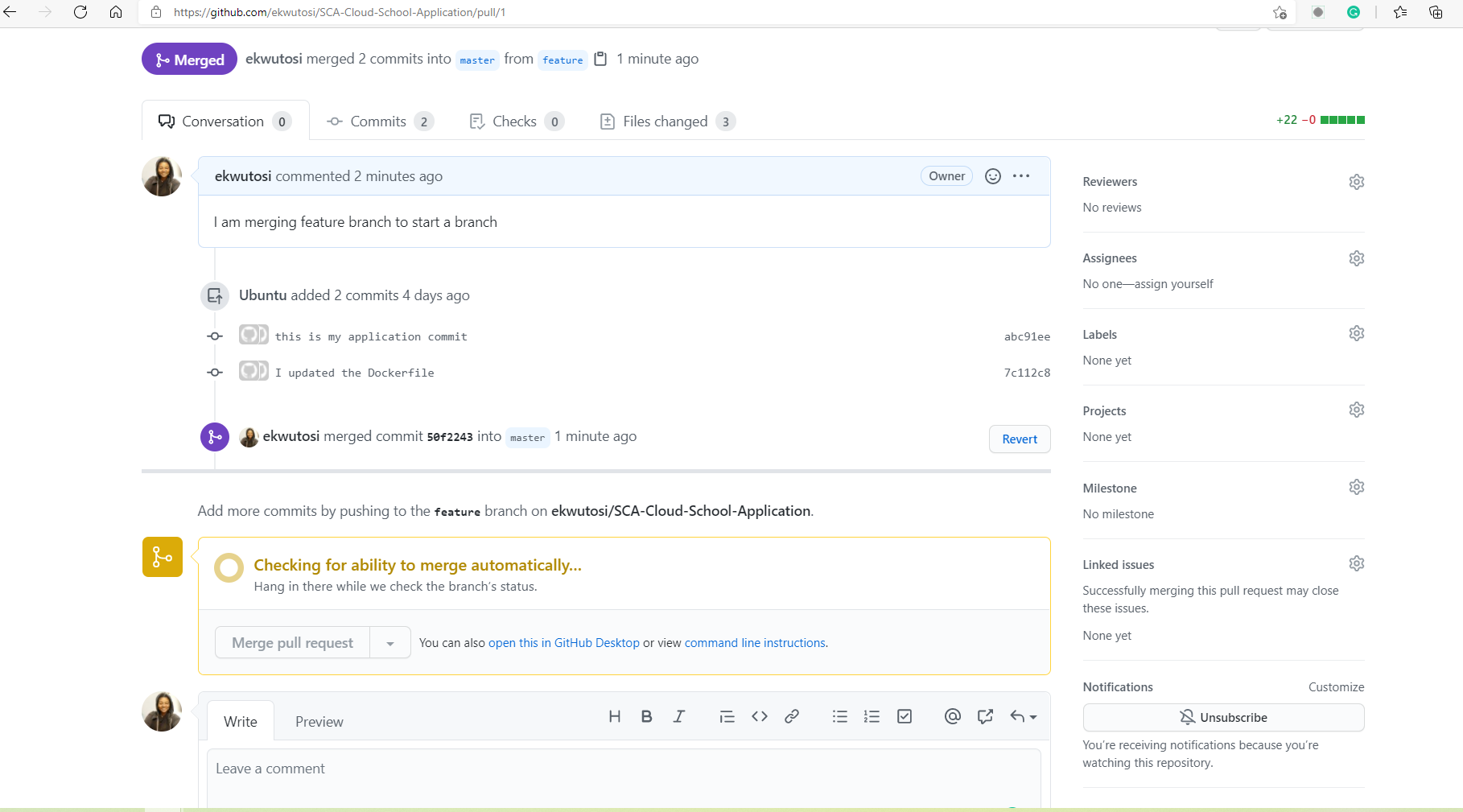Select the Preview tab
This screenshot has width=1463, height=812.
coord(319,722)
